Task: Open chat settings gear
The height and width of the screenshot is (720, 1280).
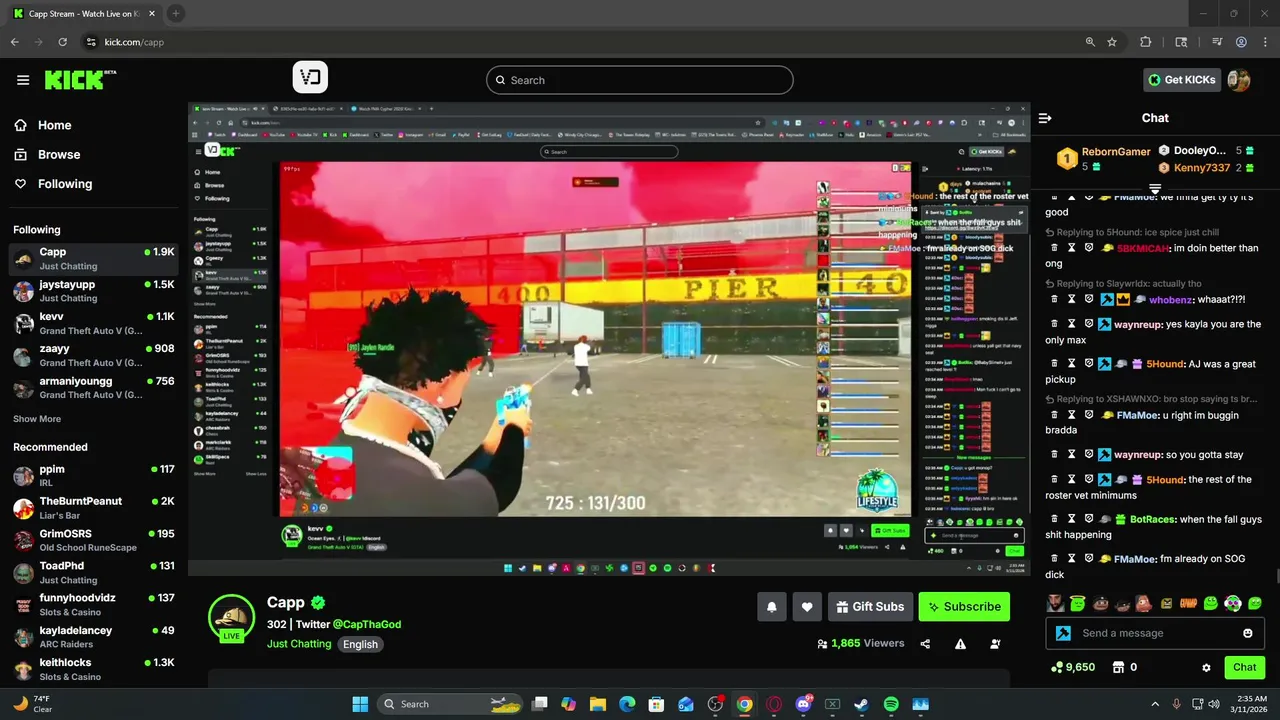Action: click(1206, 667)
